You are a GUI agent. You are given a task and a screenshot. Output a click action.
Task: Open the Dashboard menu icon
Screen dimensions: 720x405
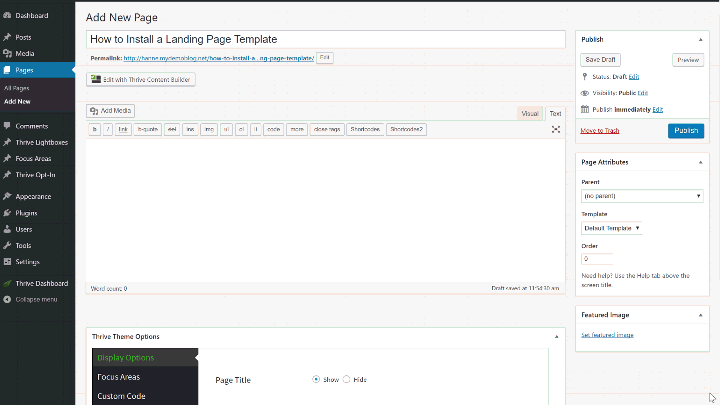tap(7, 15)
